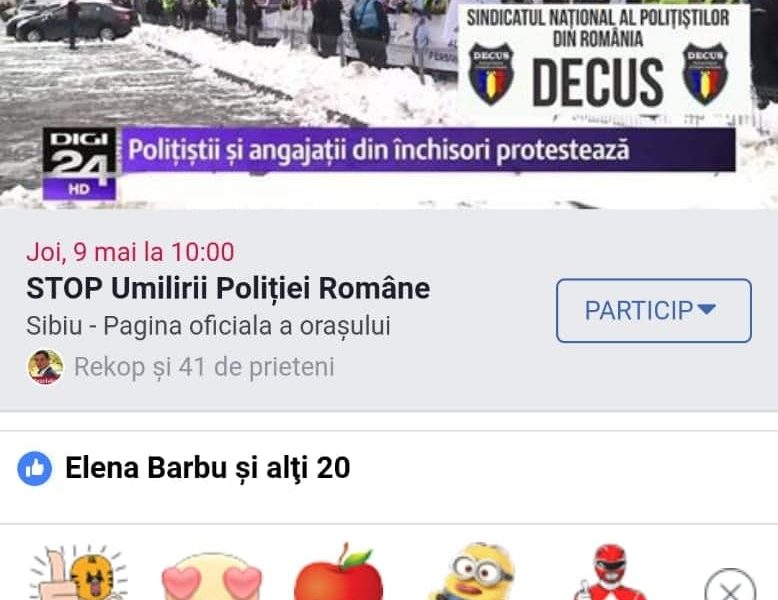Viewport: 778px width, 600px height.
Task: Click the PARTICIP dropdown arrow
Action: (x=707, y=310)
